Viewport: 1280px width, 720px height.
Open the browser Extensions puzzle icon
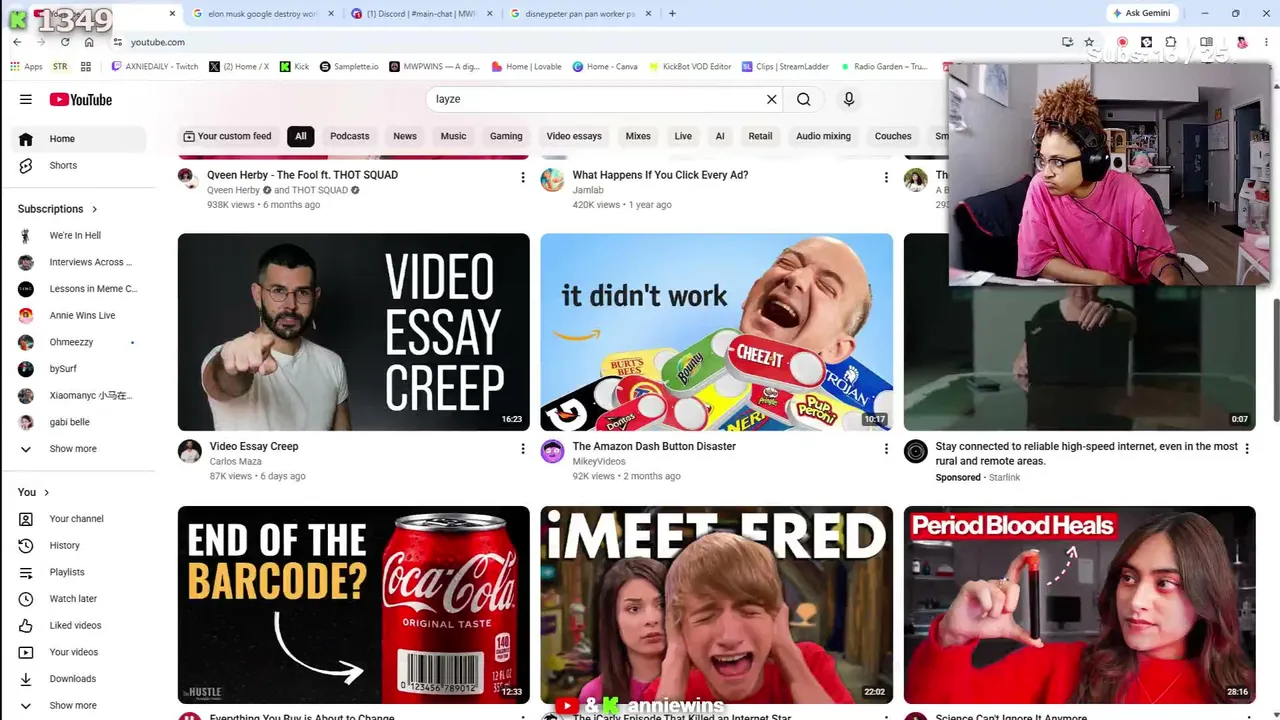pos(1171,42)
